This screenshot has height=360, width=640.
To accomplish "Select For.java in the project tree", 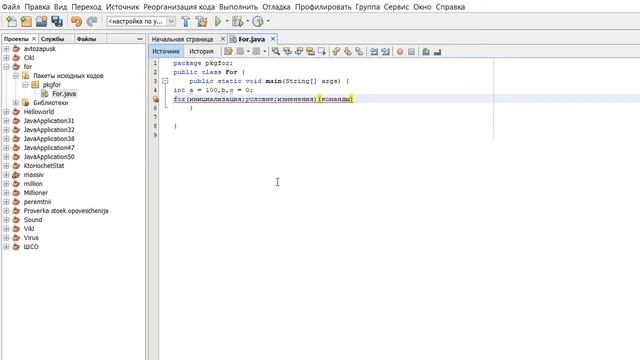I will point(64,93).
